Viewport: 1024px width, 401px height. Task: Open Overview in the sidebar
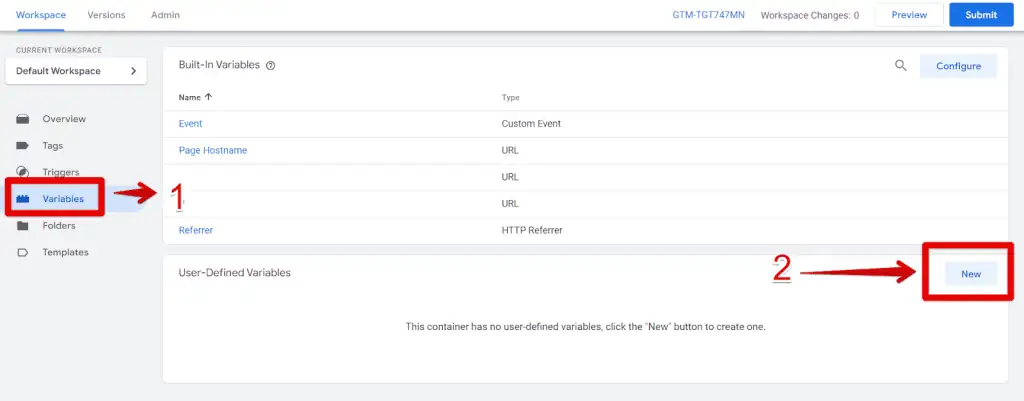(x=64, y=119)
